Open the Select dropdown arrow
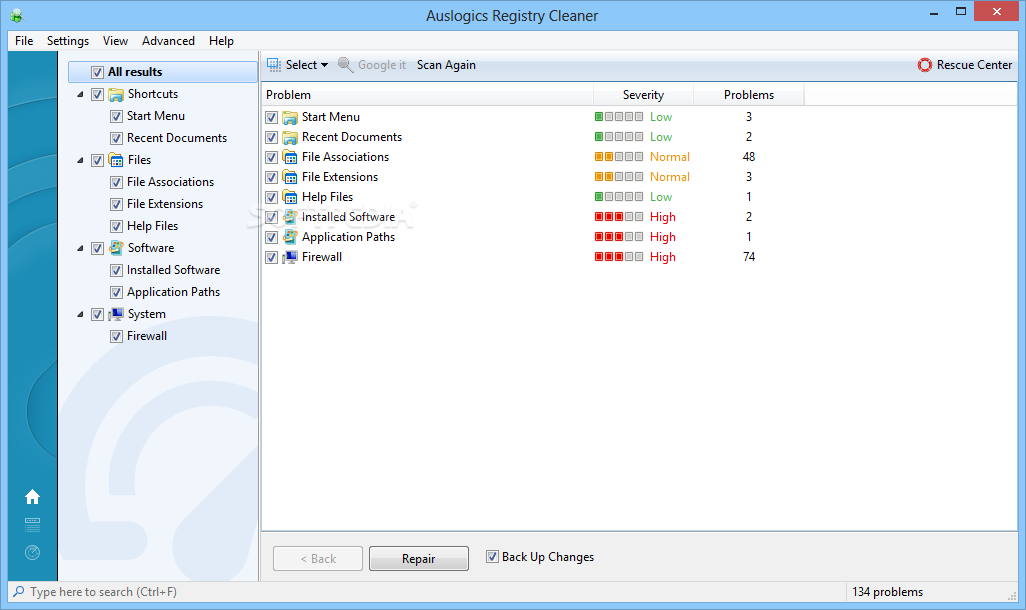Screen dimensions: 1026x610 tap(324, 65)
